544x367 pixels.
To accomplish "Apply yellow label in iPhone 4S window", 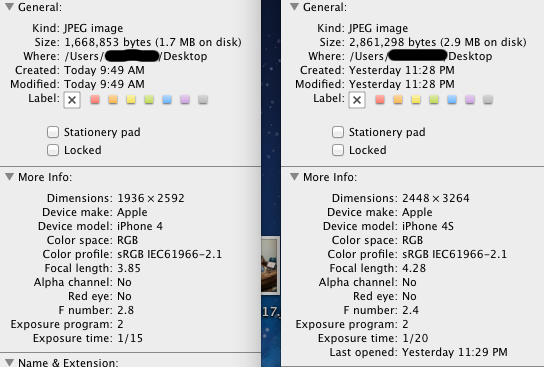I will click(x=416, y=100).
